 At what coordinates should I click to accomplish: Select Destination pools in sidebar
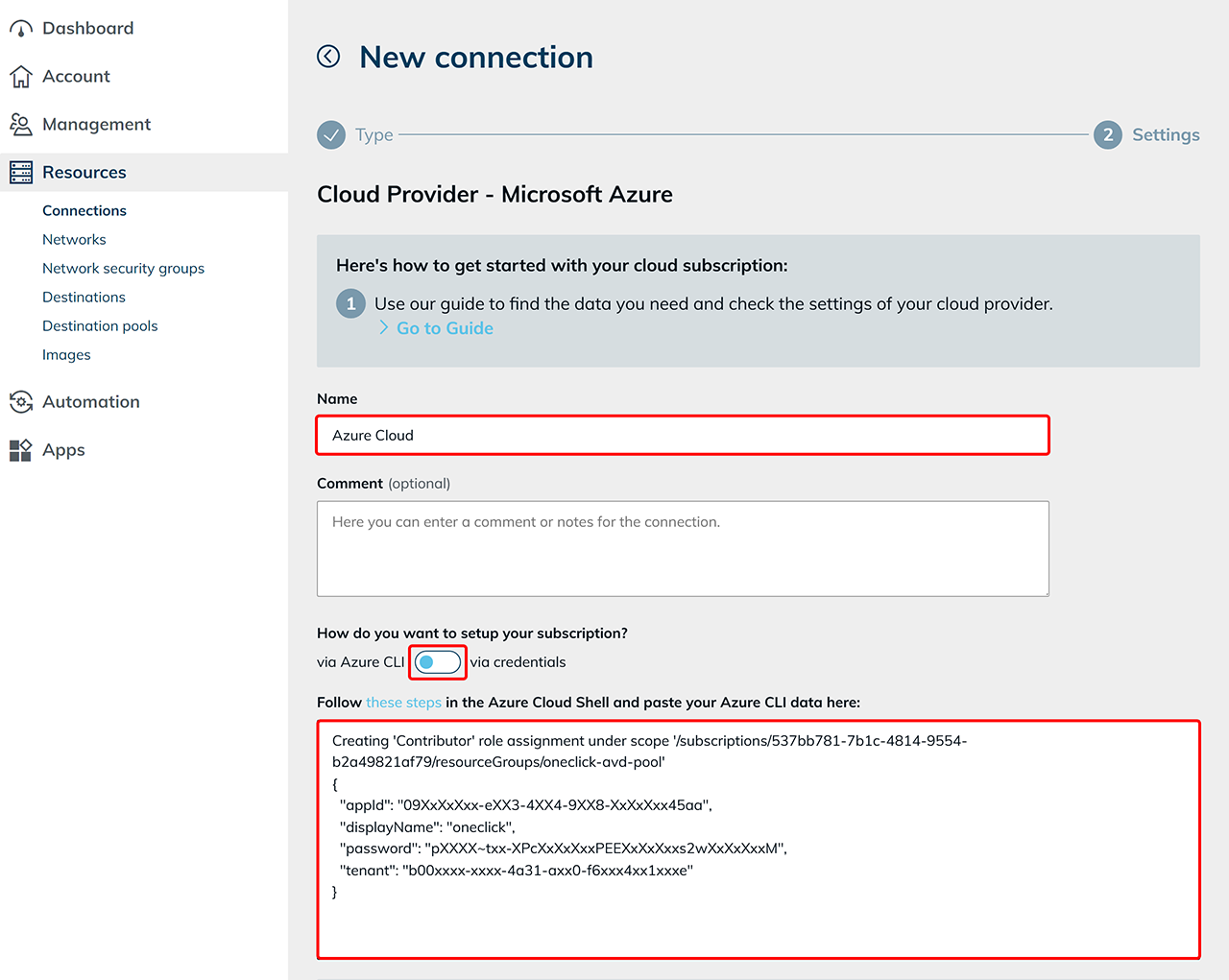point(100,326)
